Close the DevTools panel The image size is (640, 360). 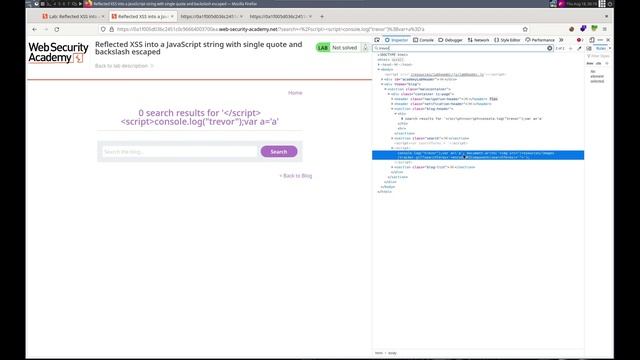click(x=608, y=40)
